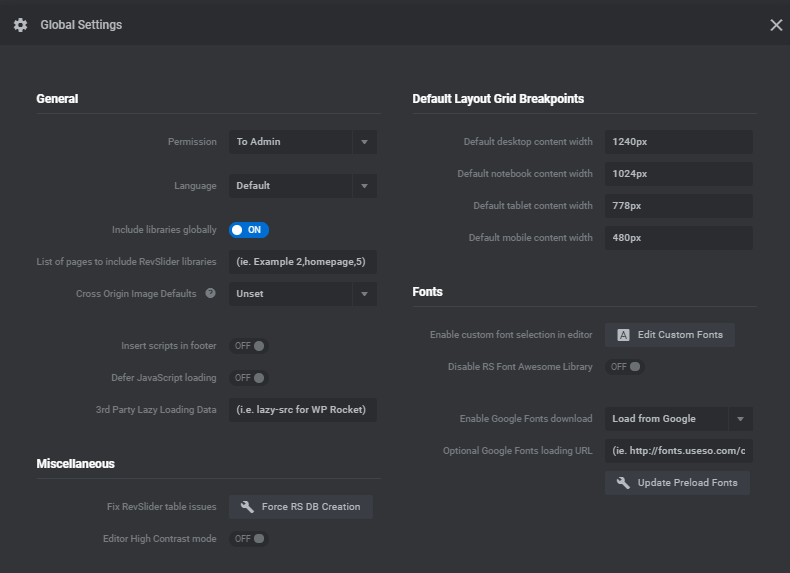Open Cross Origin Image Defaults dropdown
The height and width of the screenshot is (573, 790).
[x=302, y=294]
